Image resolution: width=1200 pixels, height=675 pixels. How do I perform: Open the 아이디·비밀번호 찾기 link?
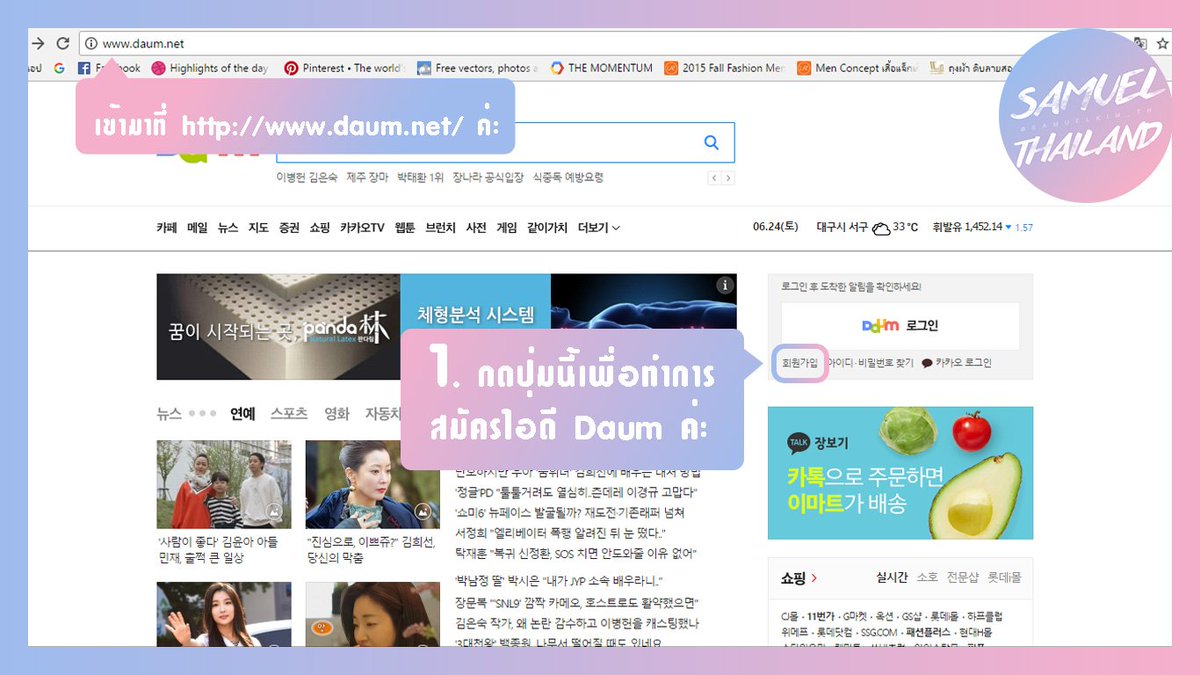point(872,363)
